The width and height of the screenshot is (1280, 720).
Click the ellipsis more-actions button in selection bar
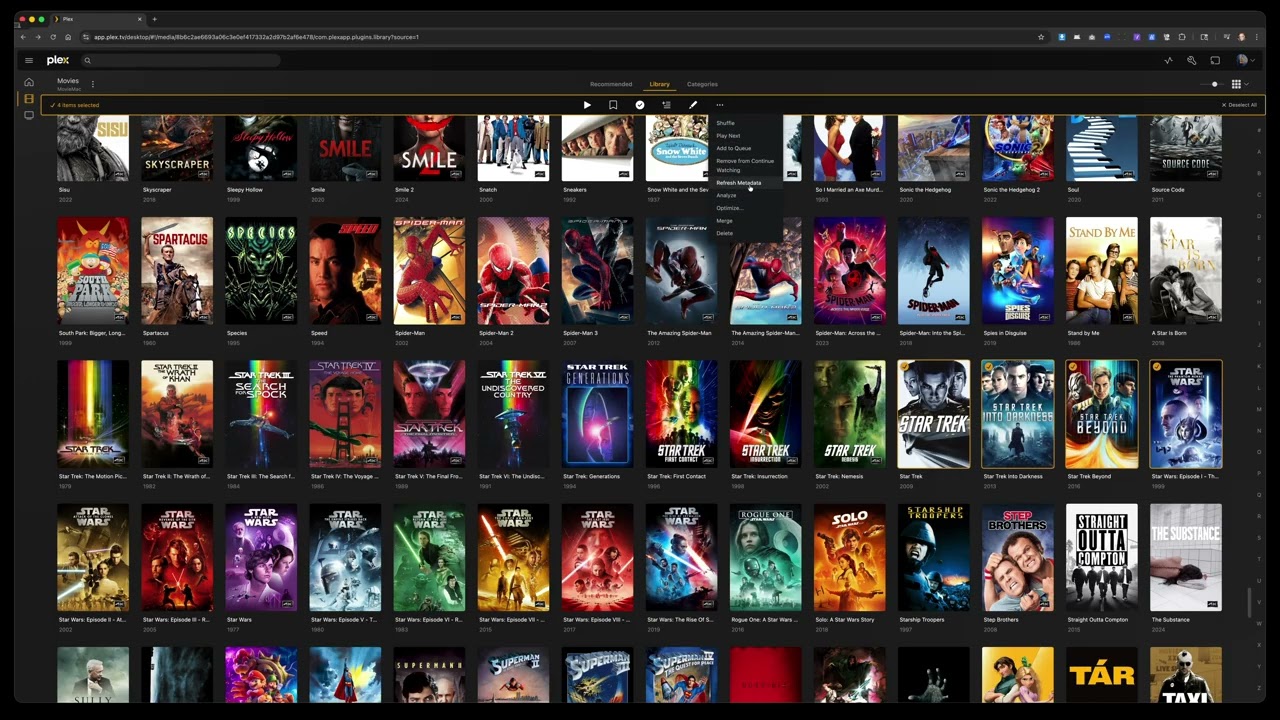[719, 105]
